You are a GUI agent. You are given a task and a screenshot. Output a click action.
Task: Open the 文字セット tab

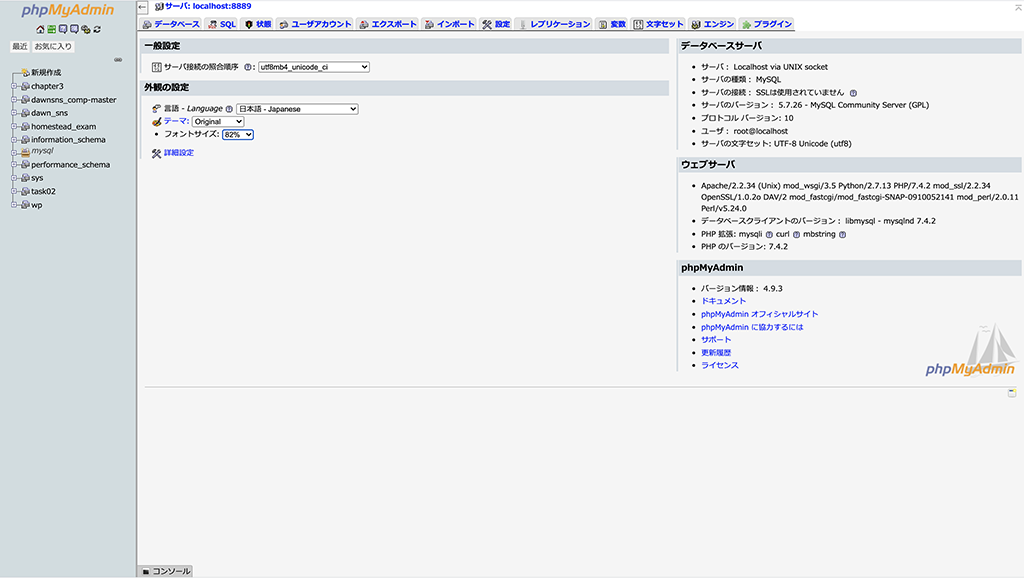click(x=658, y=24)
